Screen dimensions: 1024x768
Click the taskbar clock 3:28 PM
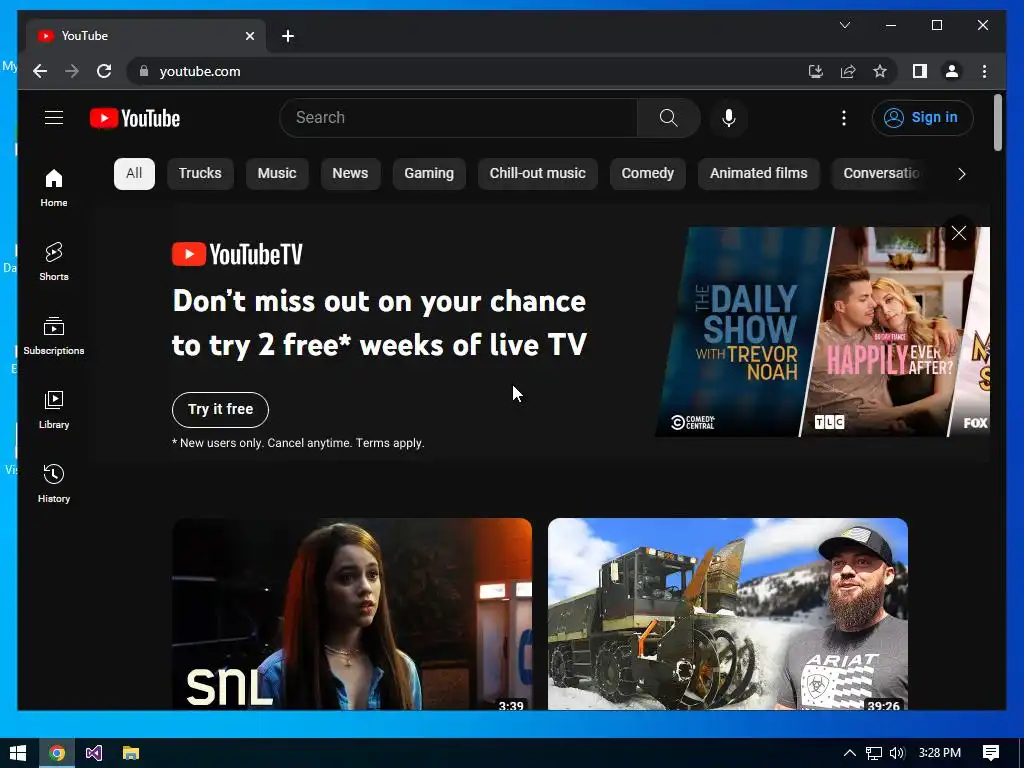pos(940,753)
